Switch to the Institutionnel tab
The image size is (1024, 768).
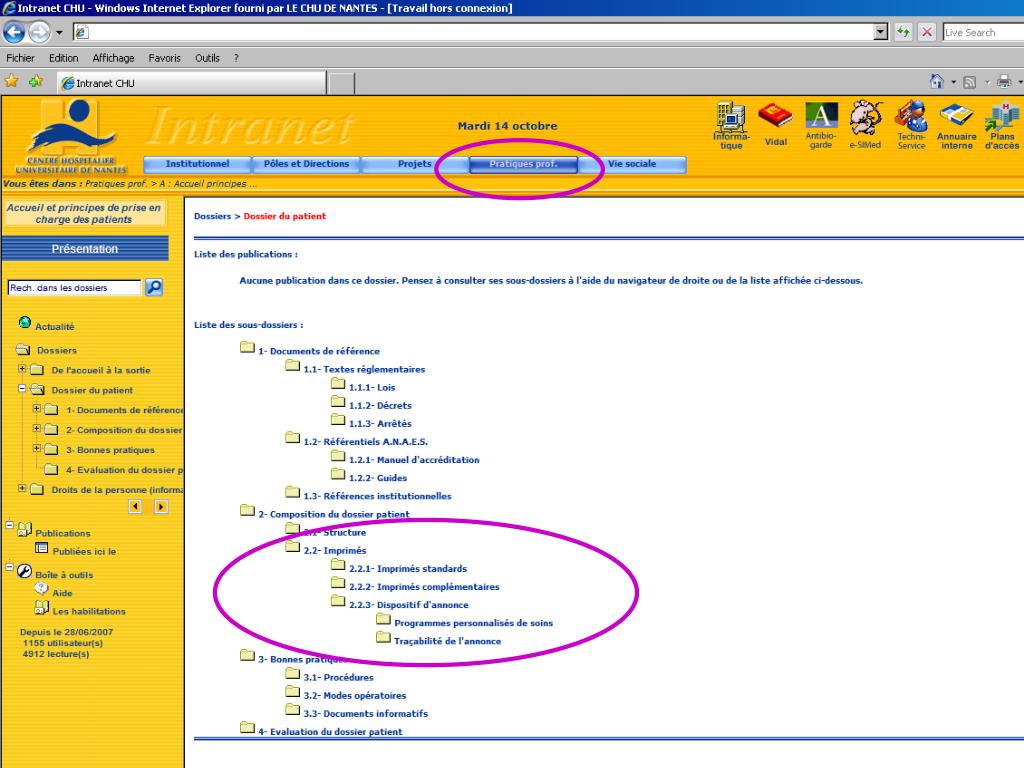click(197, 164)
